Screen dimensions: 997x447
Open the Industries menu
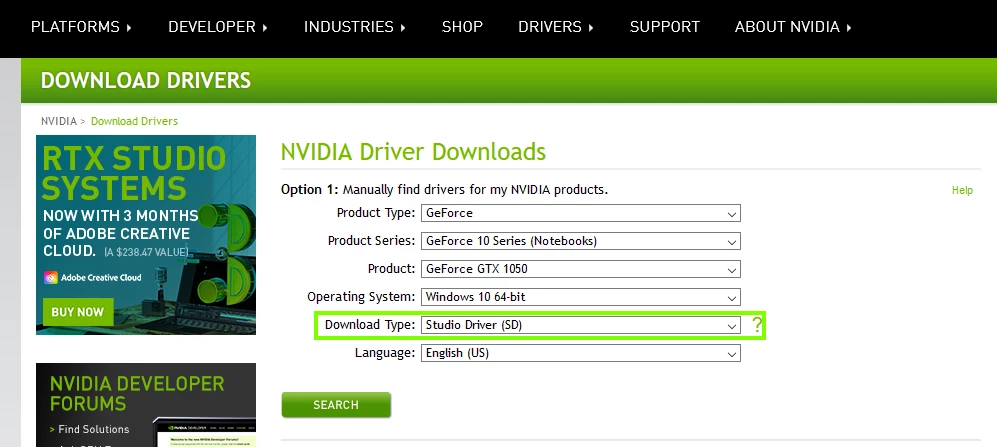[x=355, y=27]
